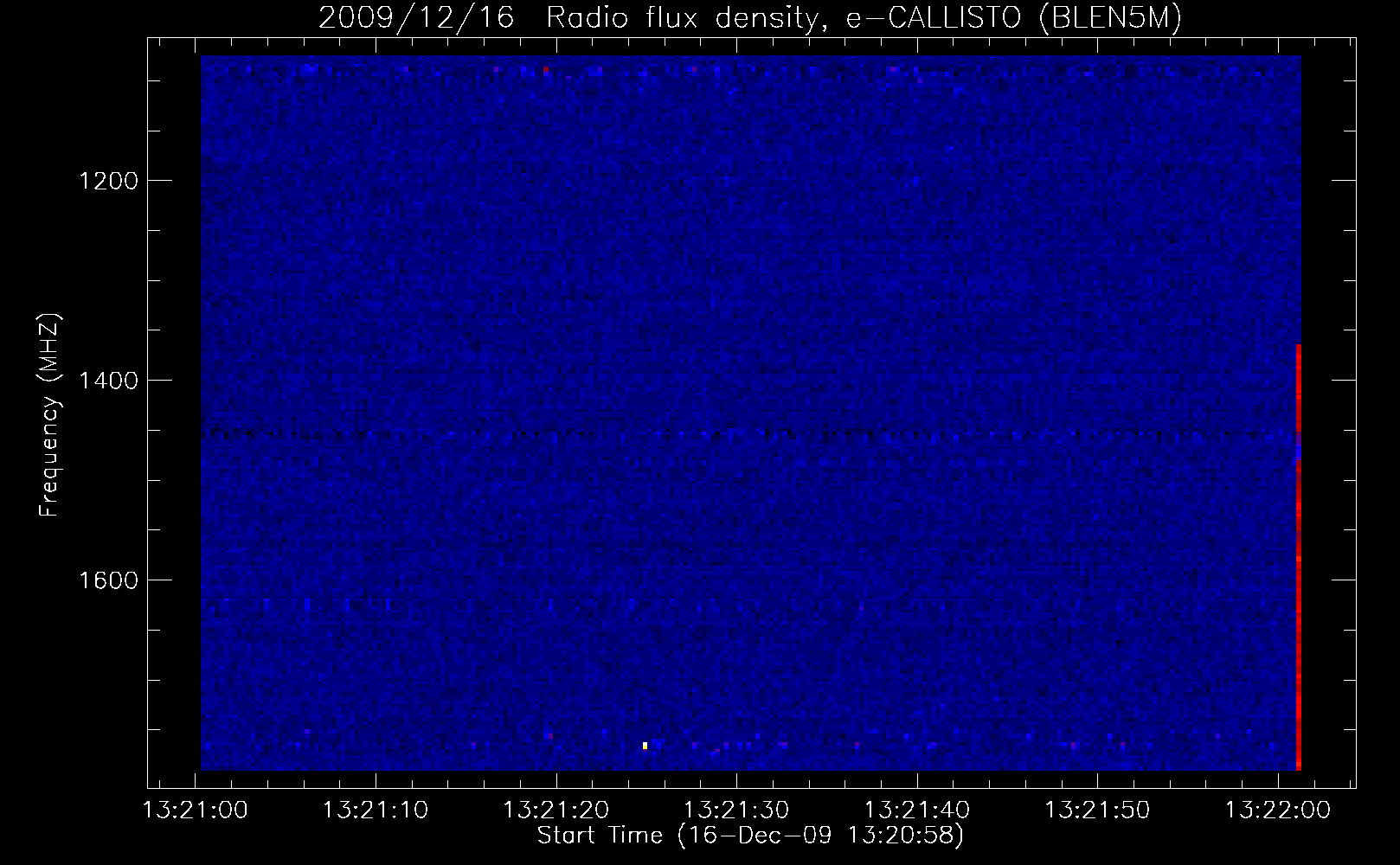Click the 13:21:50 time tick label
1400x865 pixels.
[x=1098, y=811]
